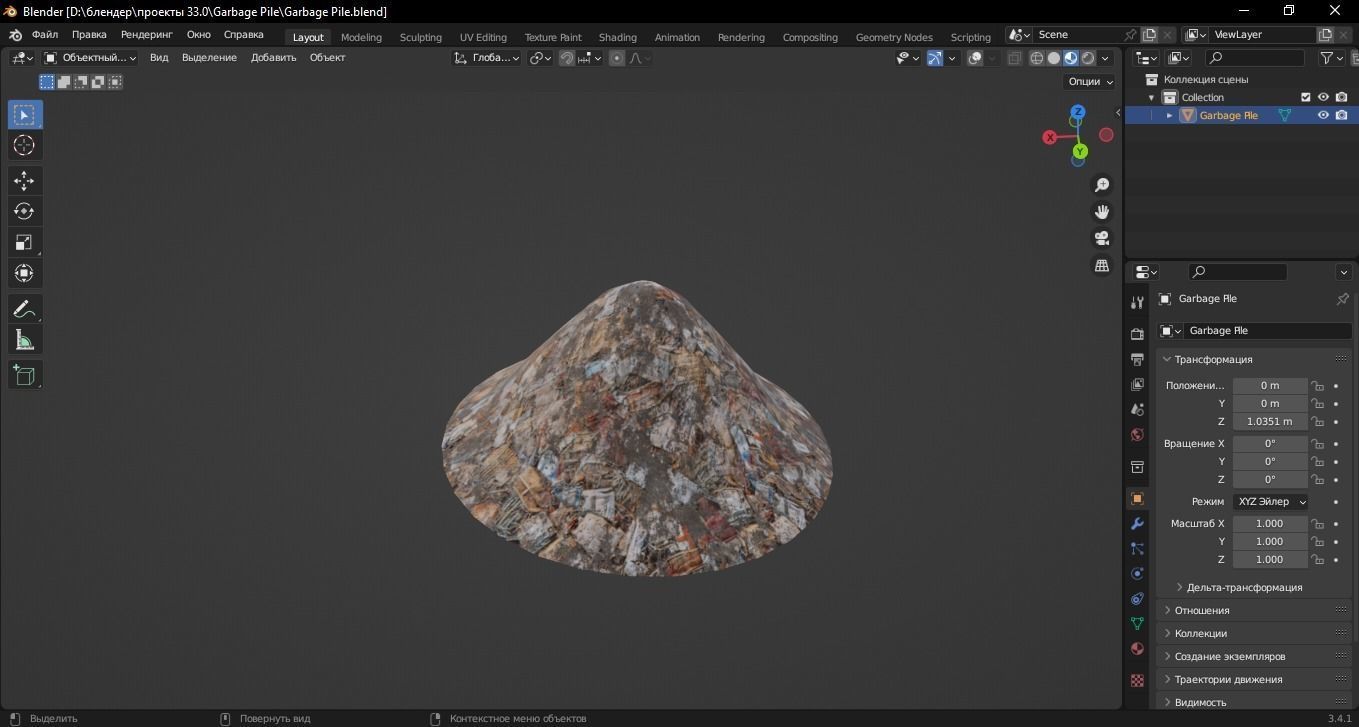Click the viewport zoom magnifier icon
Viewport: 1359px width, 727px height.
(1102, 185)
